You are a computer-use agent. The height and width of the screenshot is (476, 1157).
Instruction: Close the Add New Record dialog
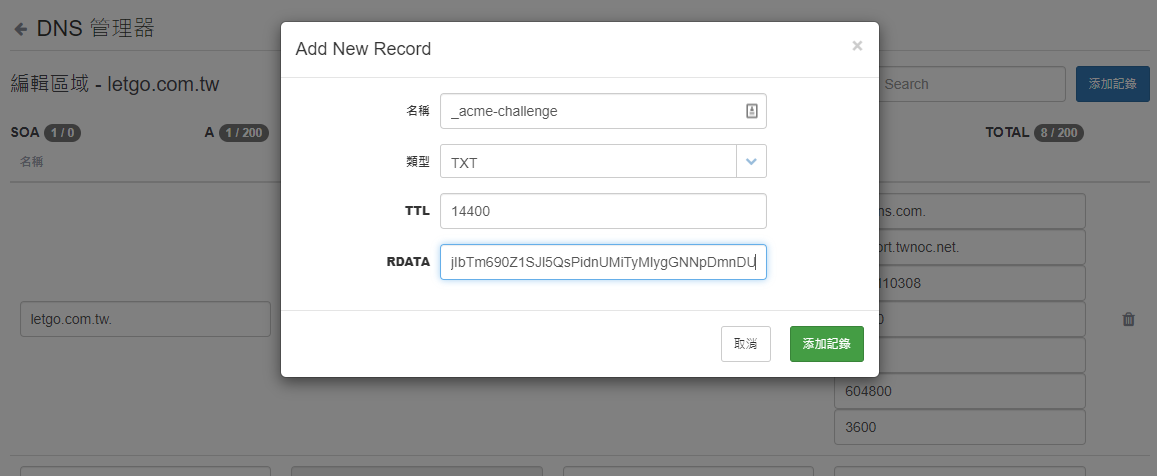click(x=857, y=46)
